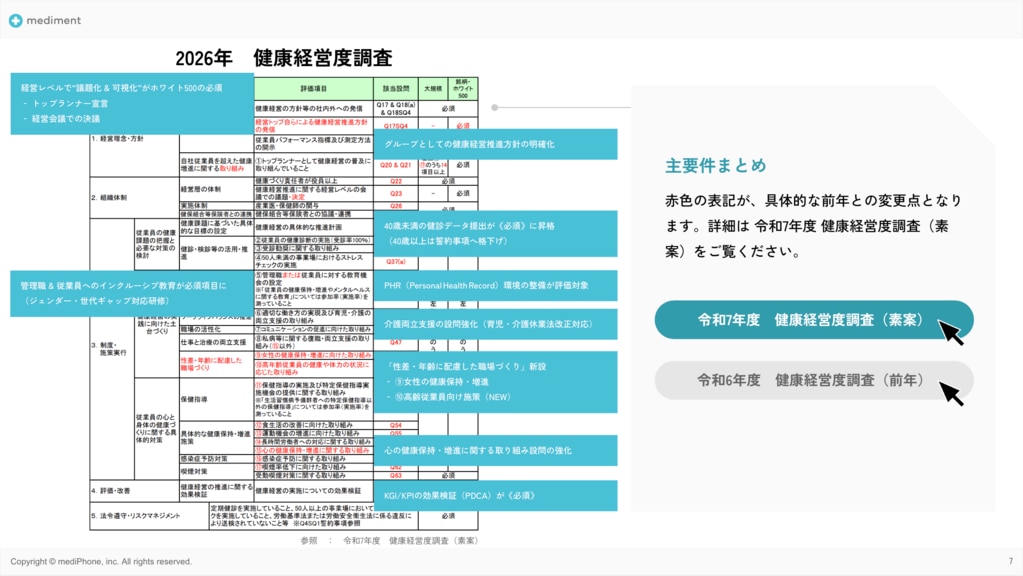1023x576 pixels.
Task: Click the Q23 question cell
Action: point(395,194)
